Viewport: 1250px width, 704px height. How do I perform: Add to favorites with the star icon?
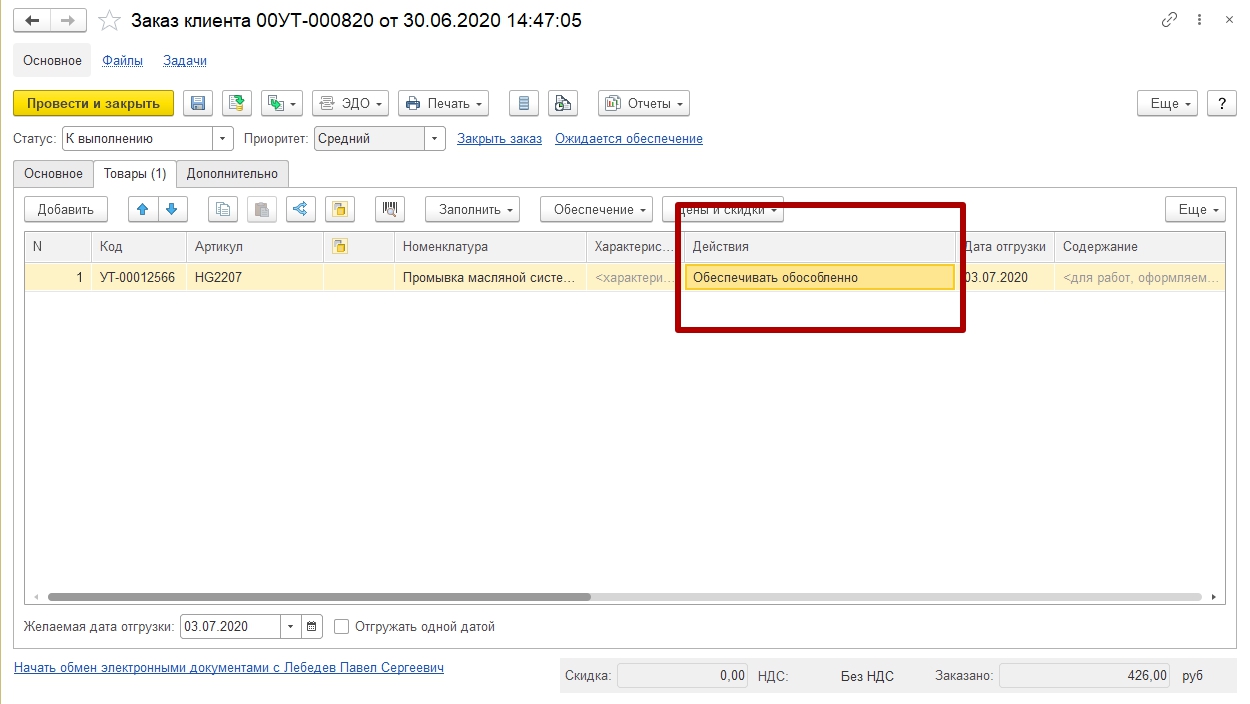point(110,21)
